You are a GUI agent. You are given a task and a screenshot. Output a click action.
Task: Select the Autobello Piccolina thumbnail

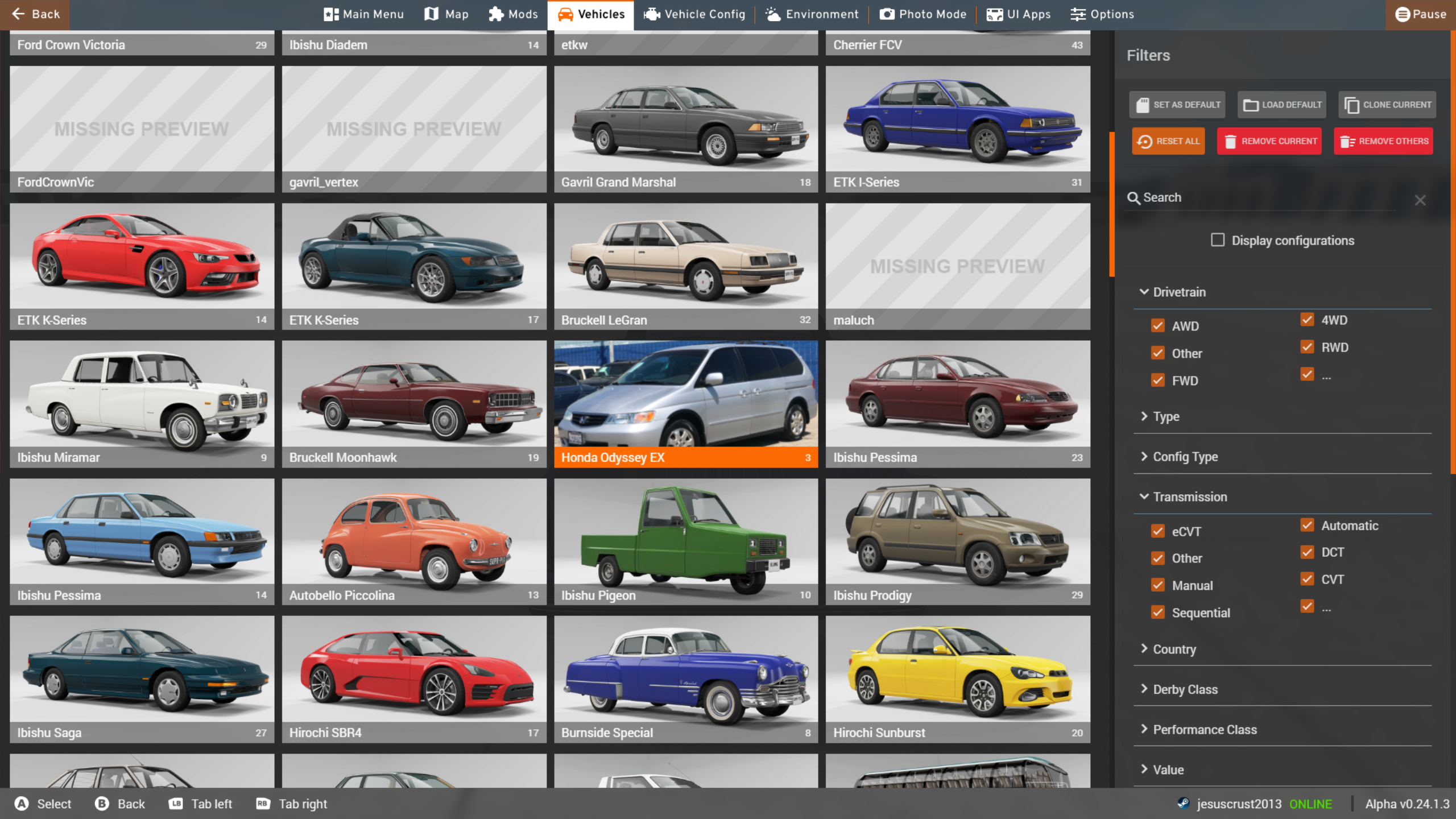coord(414,541)
